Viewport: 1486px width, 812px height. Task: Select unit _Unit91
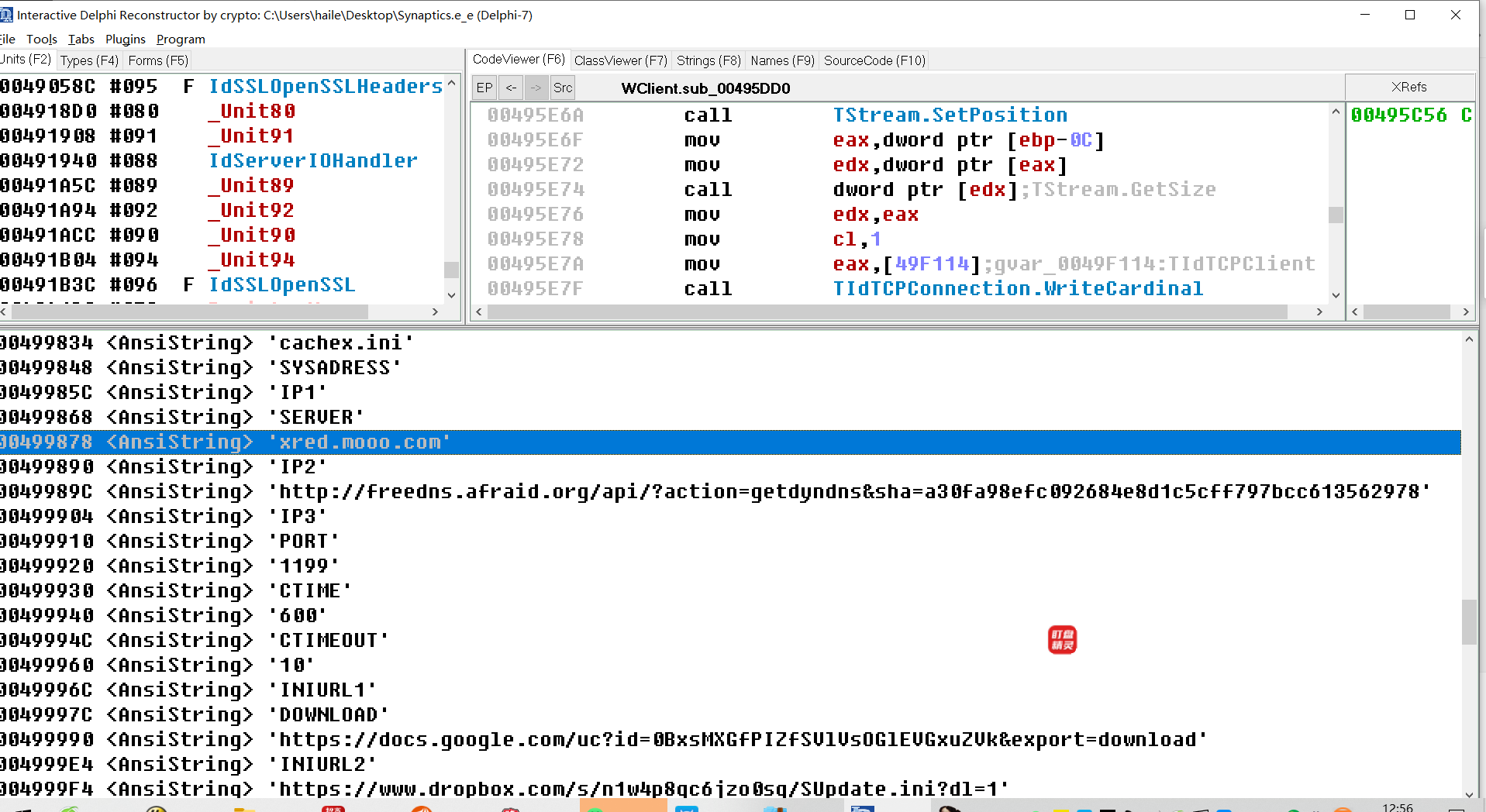tap(222, 136)
